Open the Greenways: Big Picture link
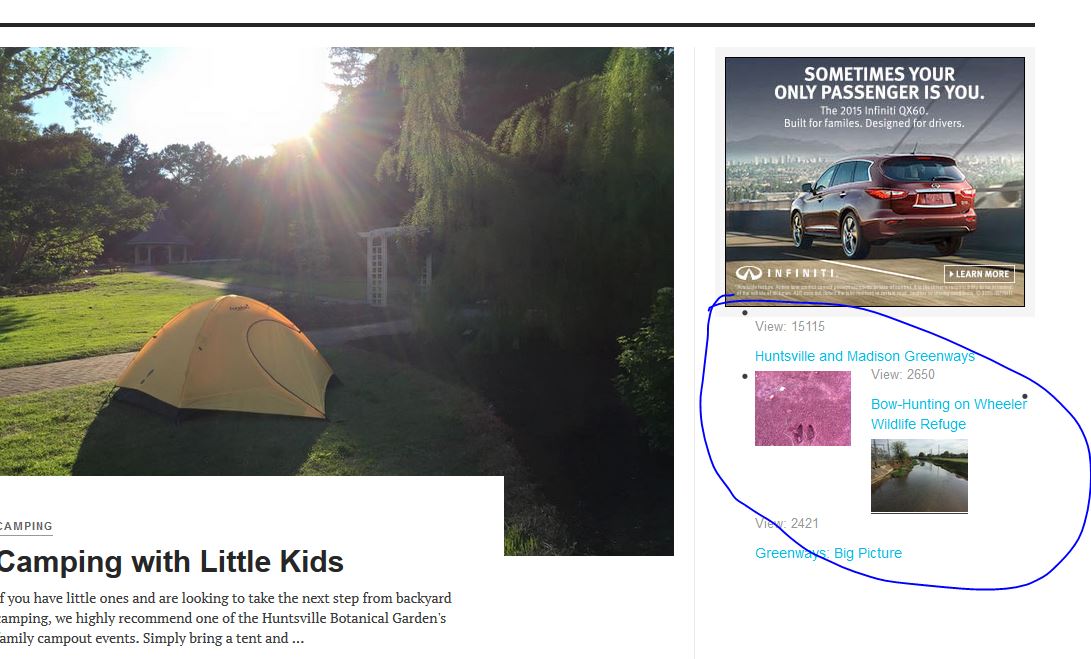 click(828, 553)
